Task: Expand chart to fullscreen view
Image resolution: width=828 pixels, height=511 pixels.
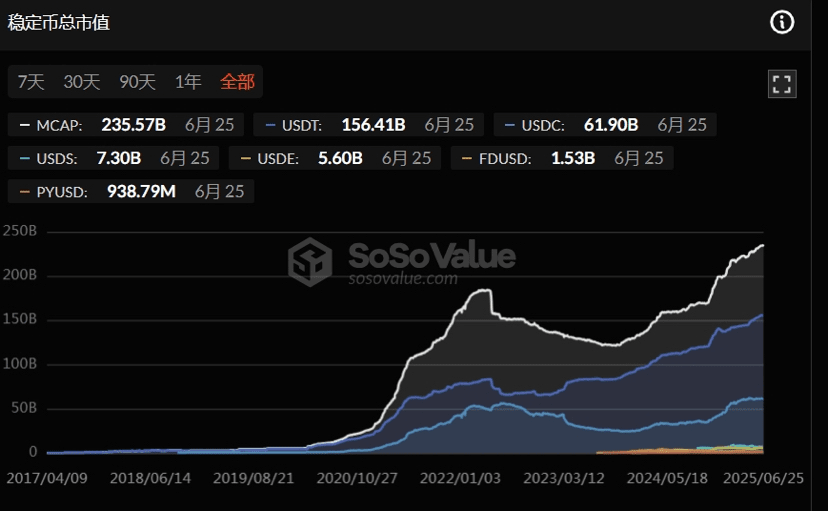Action: click(782, 84)
